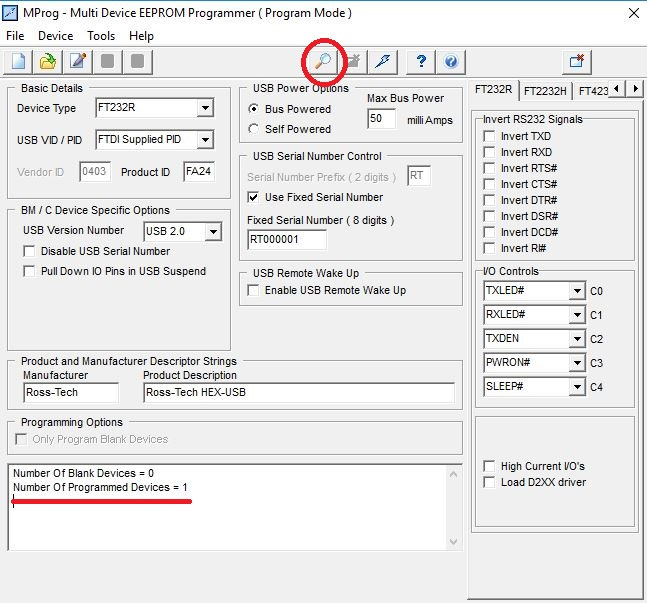This screenshot has width=647, height=603.
Task: Click the Manufacturer field Ross-Tech
Action: pyautogui.click(x=71, y=393)
